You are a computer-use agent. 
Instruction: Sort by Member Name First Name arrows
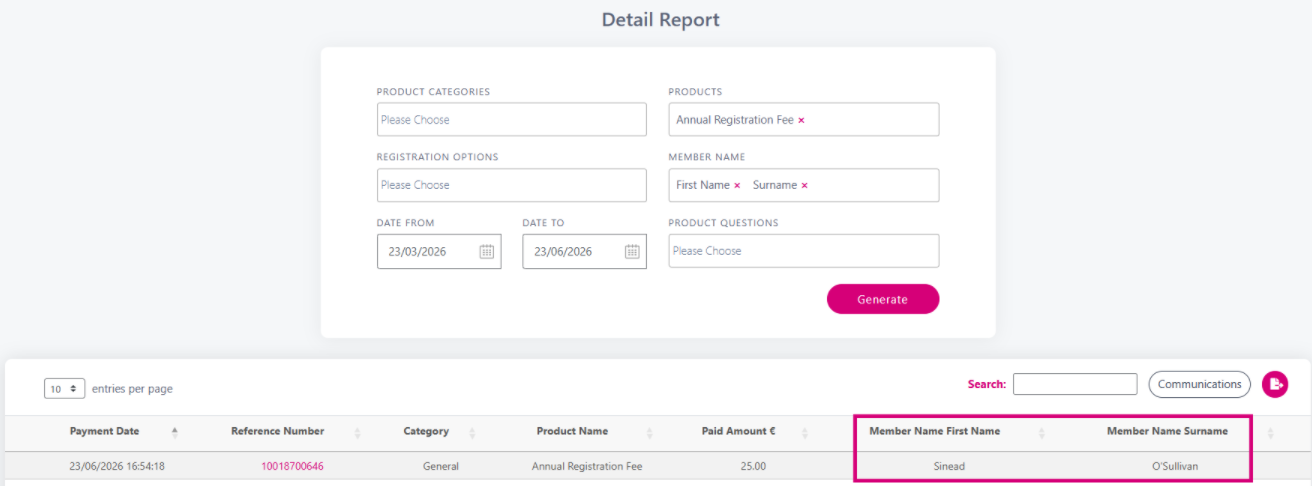point(1042,432)
